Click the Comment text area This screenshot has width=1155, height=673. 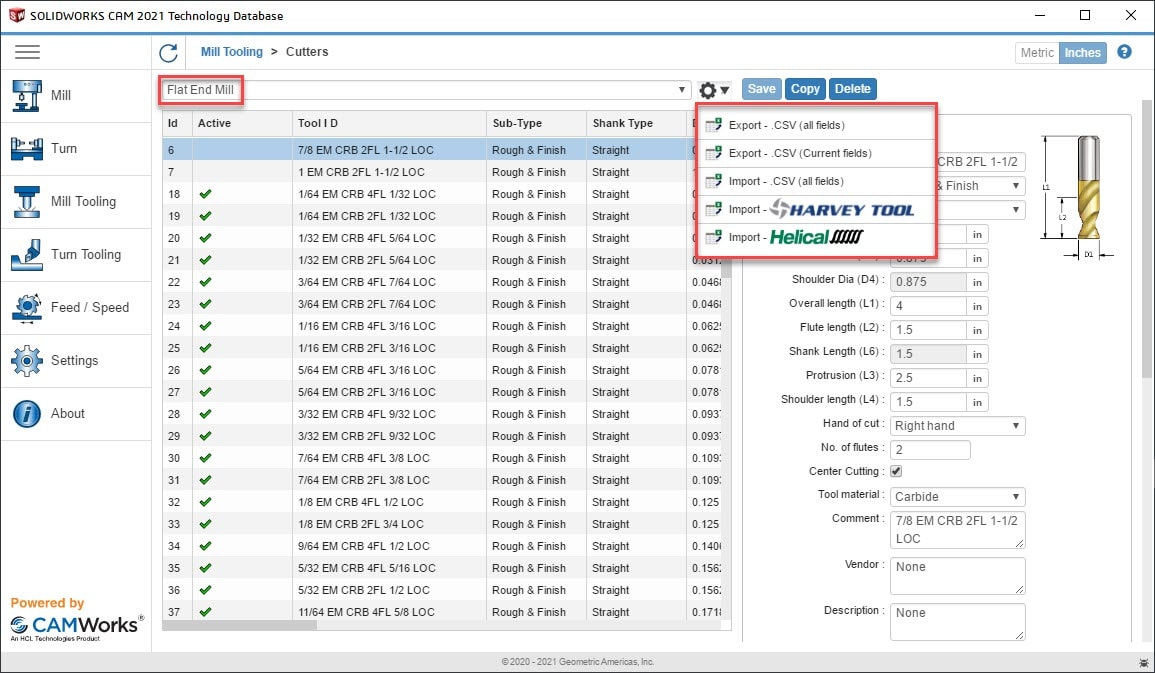[958, 529]
